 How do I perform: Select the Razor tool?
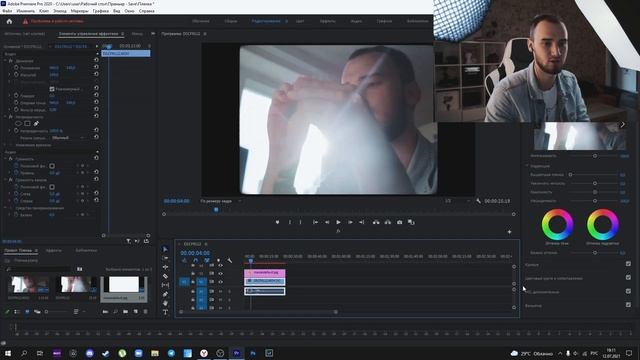coord(165,276)
